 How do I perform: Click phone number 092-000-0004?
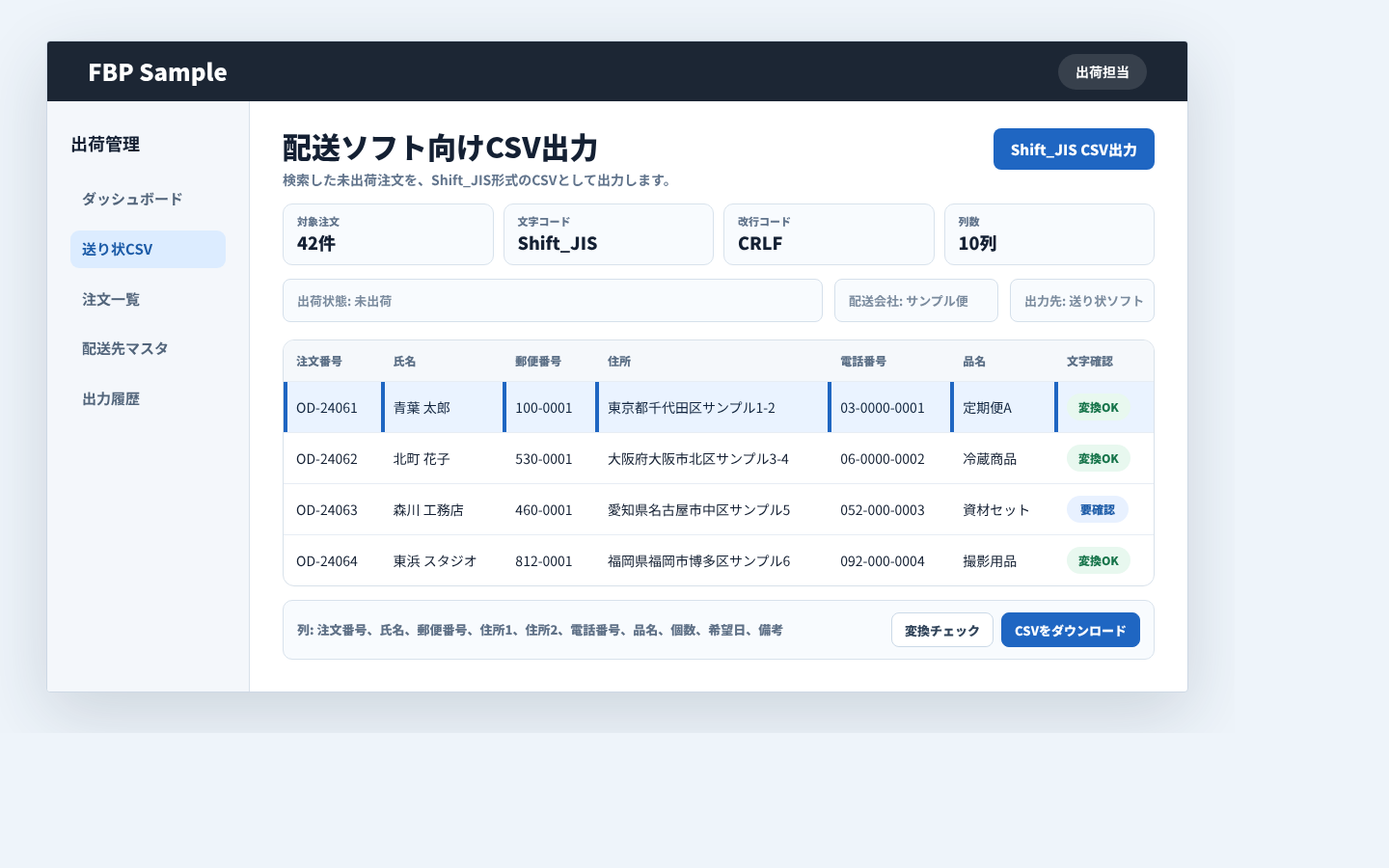point(883,561)
